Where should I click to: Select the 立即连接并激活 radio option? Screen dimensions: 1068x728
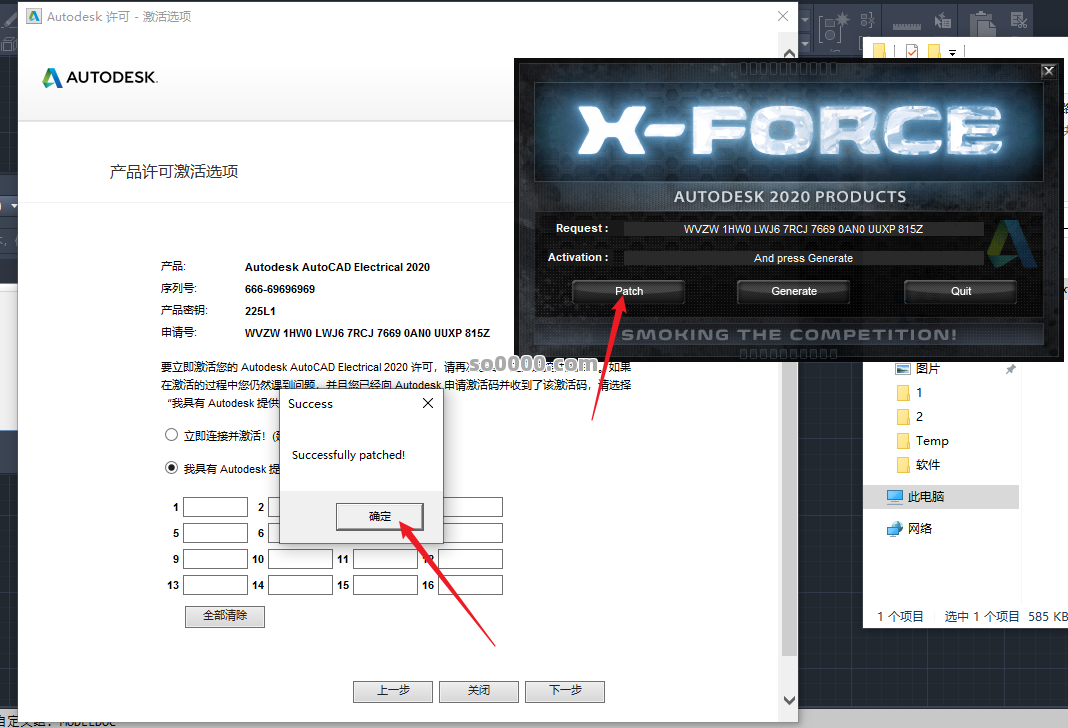point(172,434)
